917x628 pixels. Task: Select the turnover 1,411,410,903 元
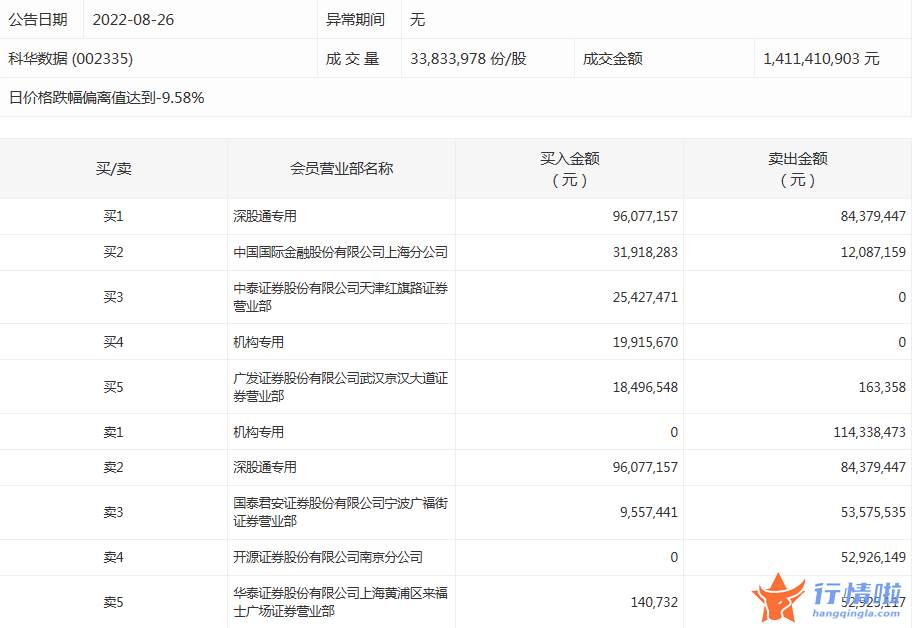[x=821, y=58]
